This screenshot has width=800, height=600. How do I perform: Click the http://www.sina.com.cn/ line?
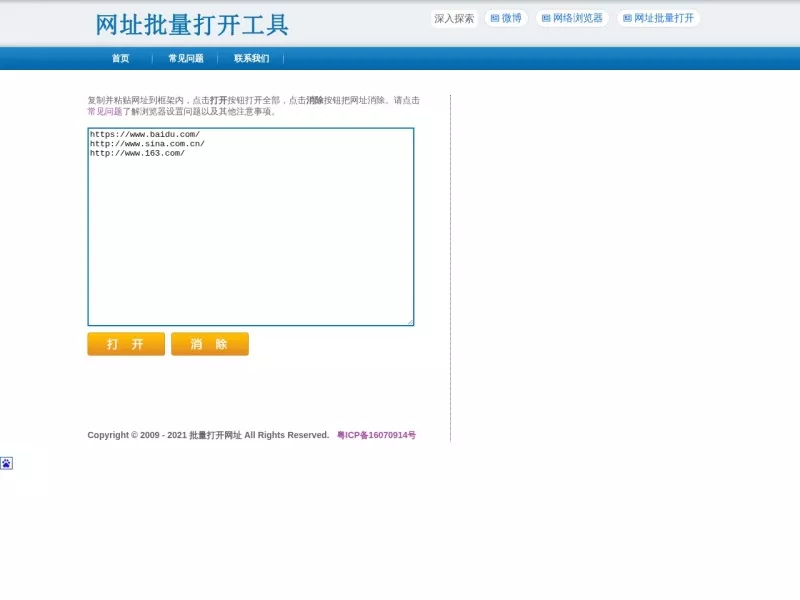(147, 144)
